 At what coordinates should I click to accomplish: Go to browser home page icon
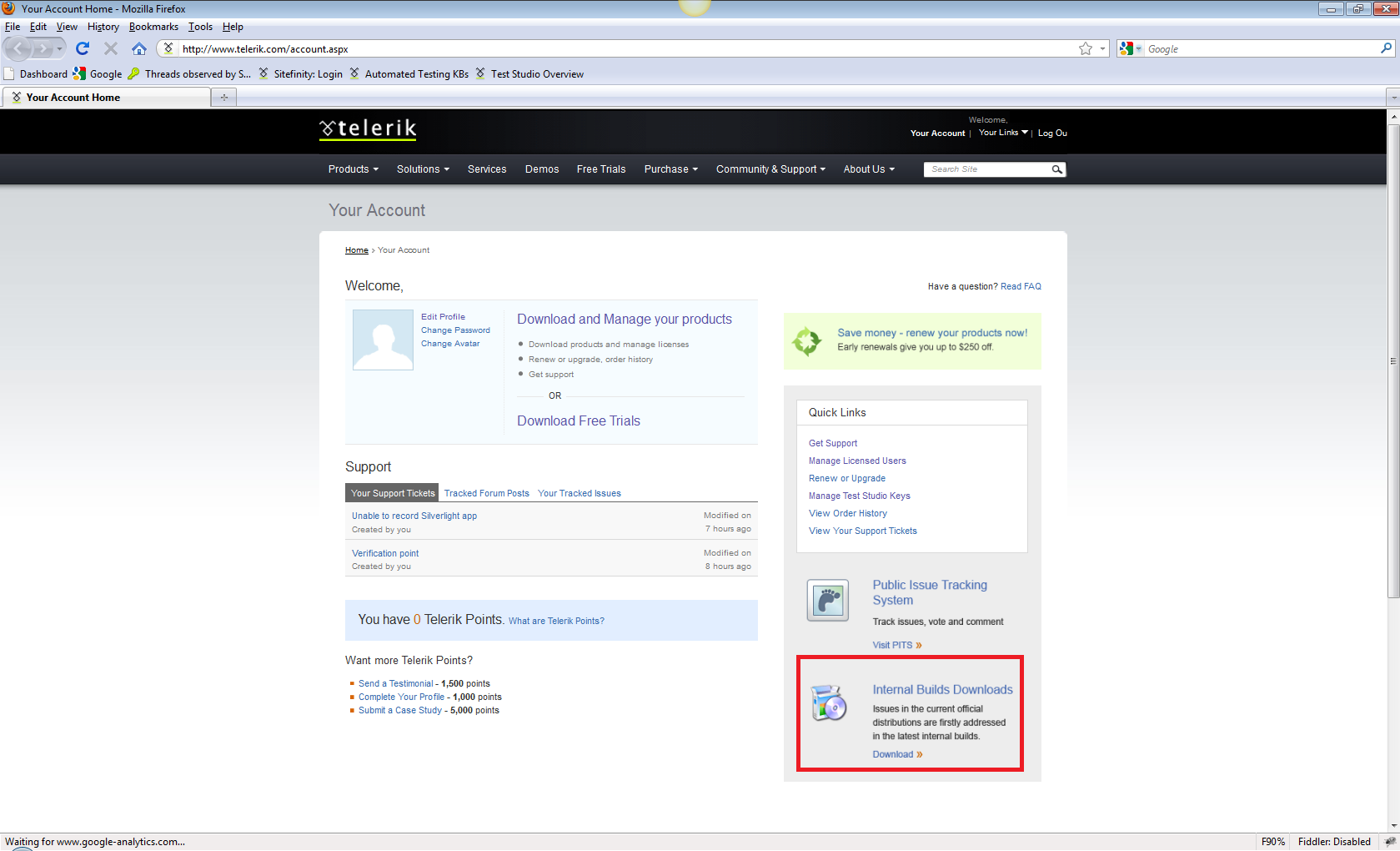[139, 48]
